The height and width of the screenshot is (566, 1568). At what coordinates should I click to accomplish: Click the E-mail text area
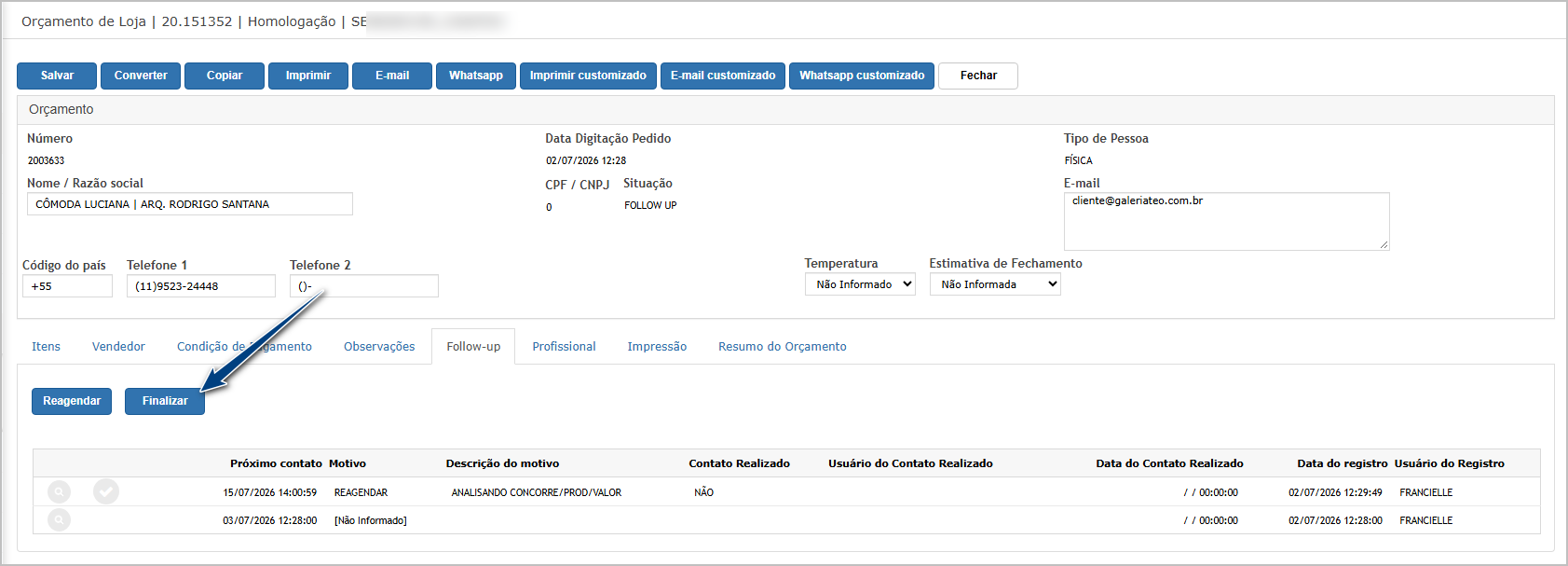(x=1227, y=221)
